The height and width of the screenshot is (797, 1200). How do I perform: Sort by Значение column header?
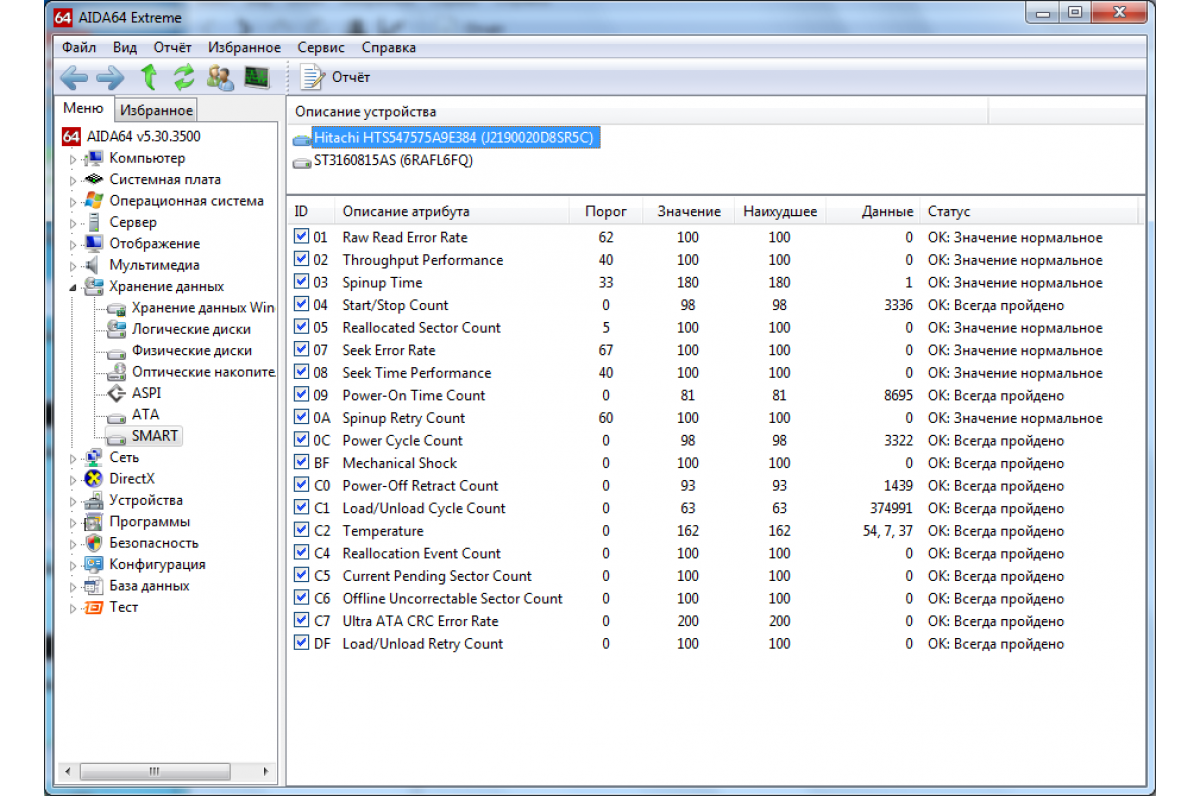point(689,212)
